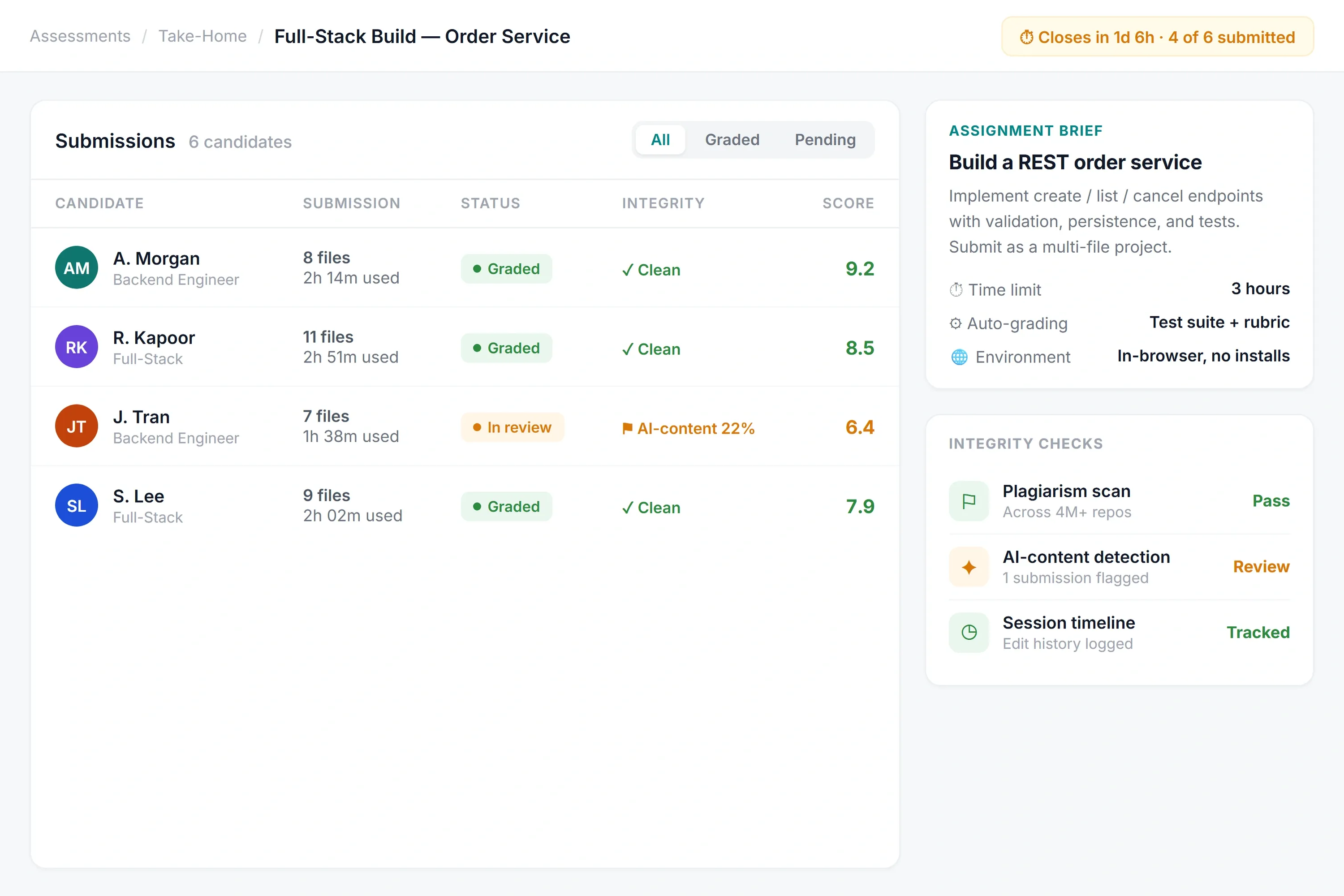1344x896 pixels.
Task: Click the Graded status pill for S. Lee
Action: click(x=506, y=506)
